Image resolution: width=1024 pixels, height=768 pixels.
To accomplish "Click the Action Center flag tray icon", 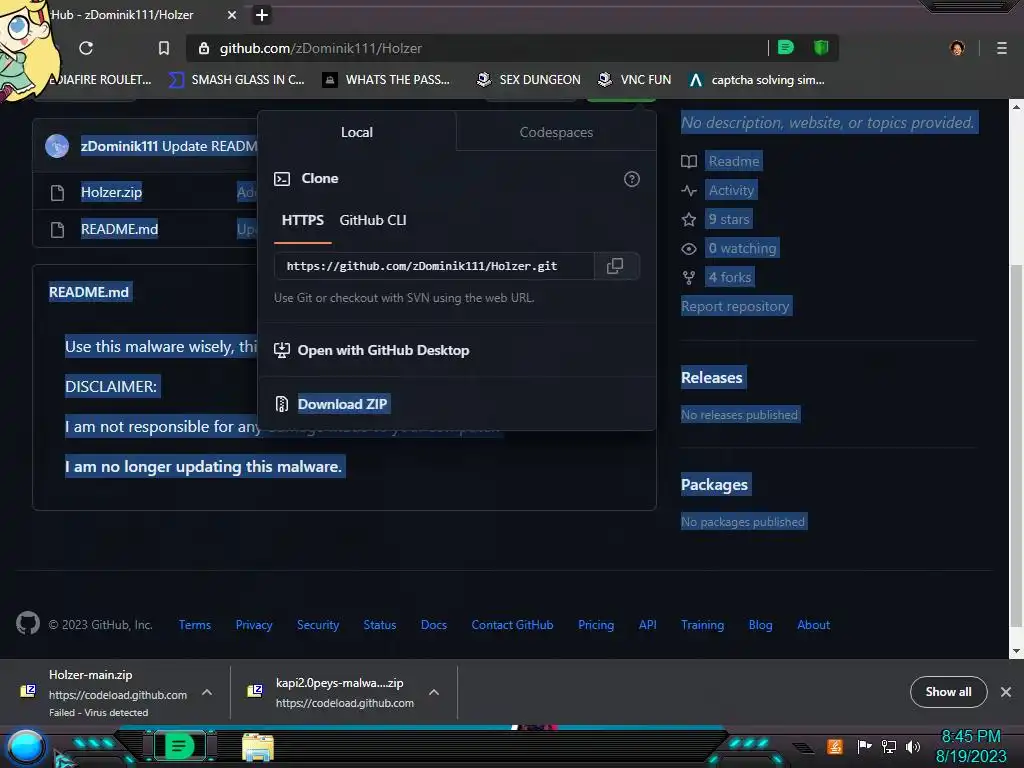I will [865, 746].
